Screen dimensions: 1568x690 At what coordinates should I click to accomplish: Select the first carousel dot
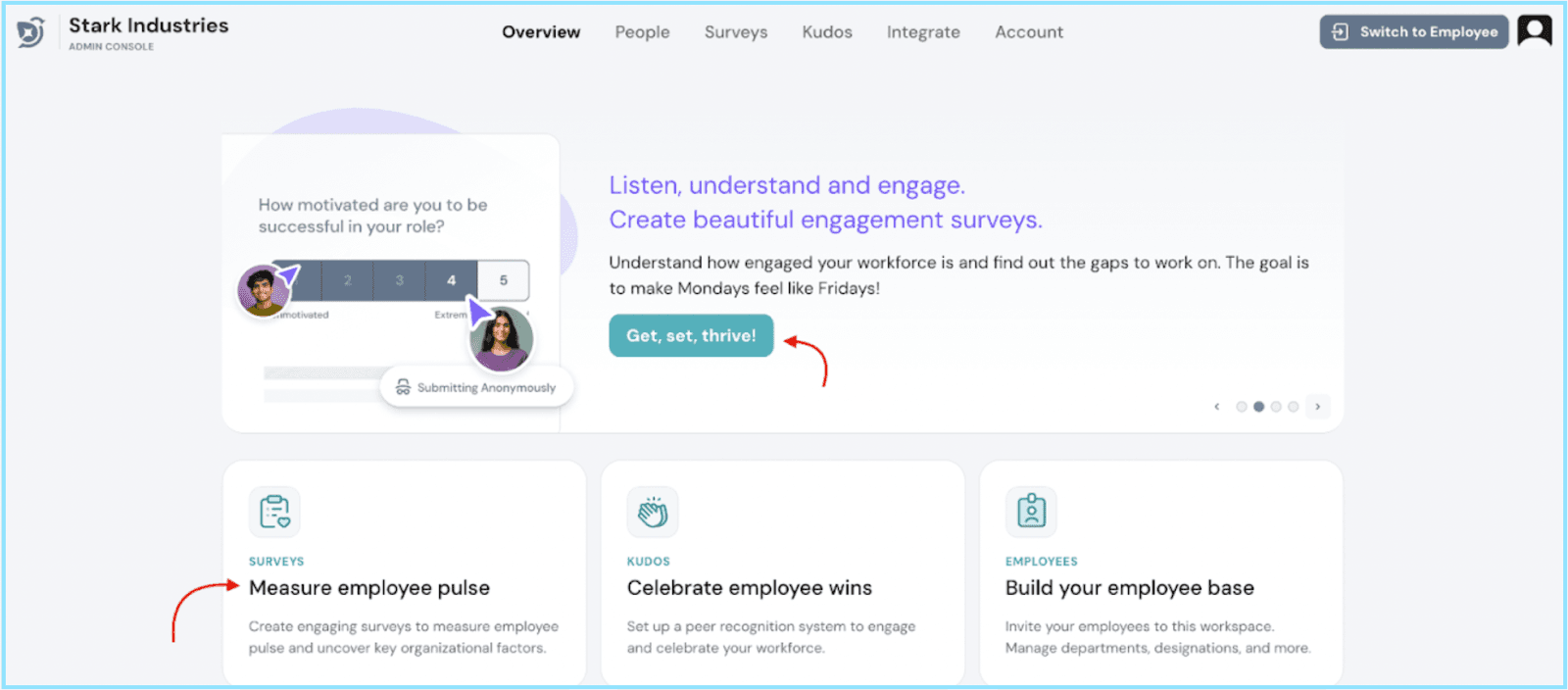tap(1242, 407)
